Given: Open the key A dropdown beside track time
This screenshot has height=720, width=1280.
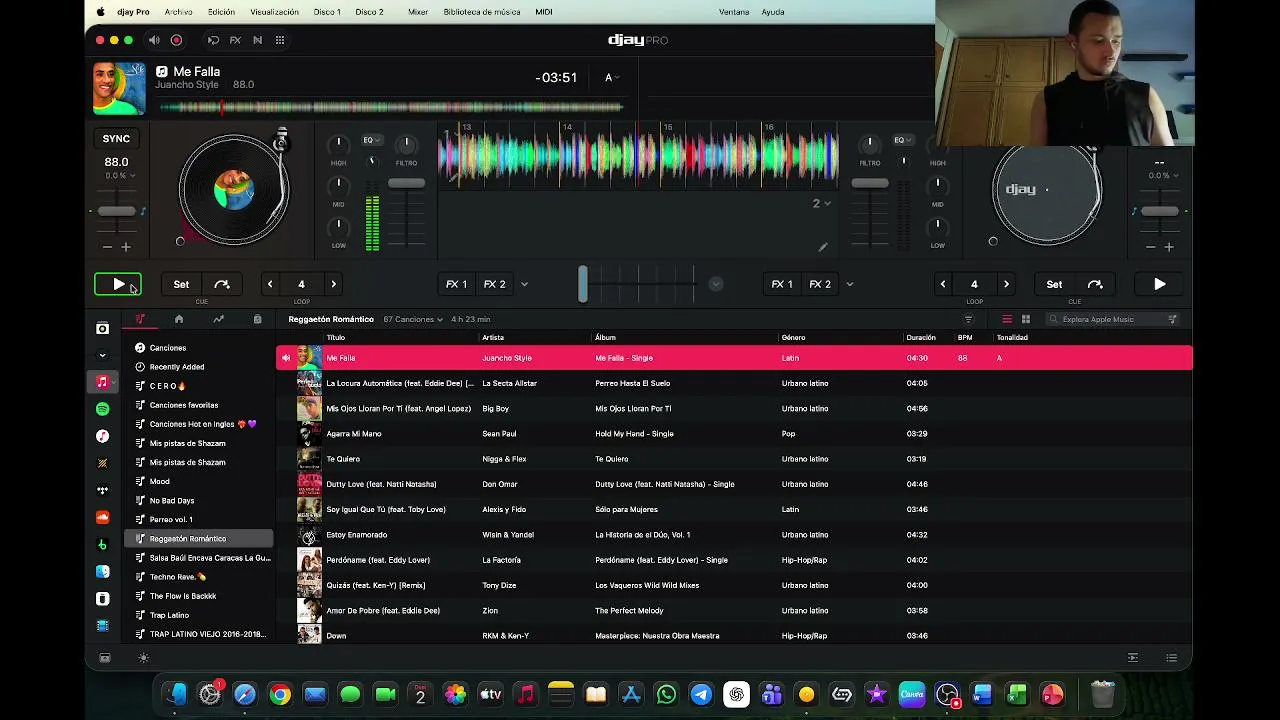Looking at the screenshot, I should pyautogui.click(x=612, y=78).
